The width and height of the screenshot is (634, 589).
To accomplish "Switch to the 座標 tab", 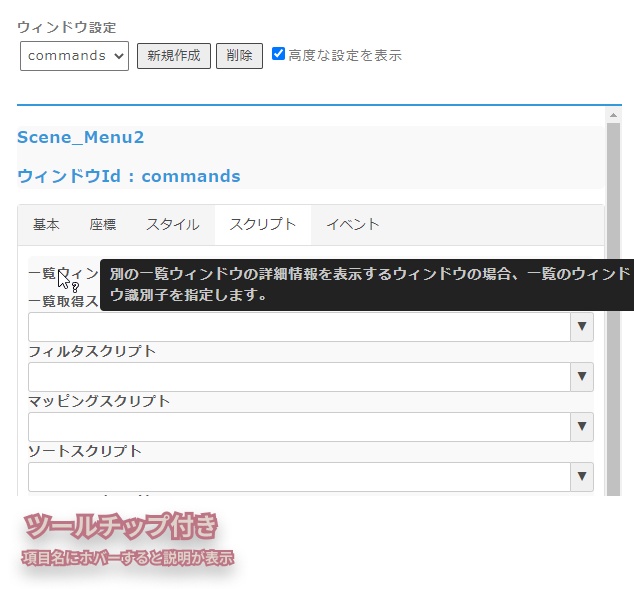I will pos(103,224).
